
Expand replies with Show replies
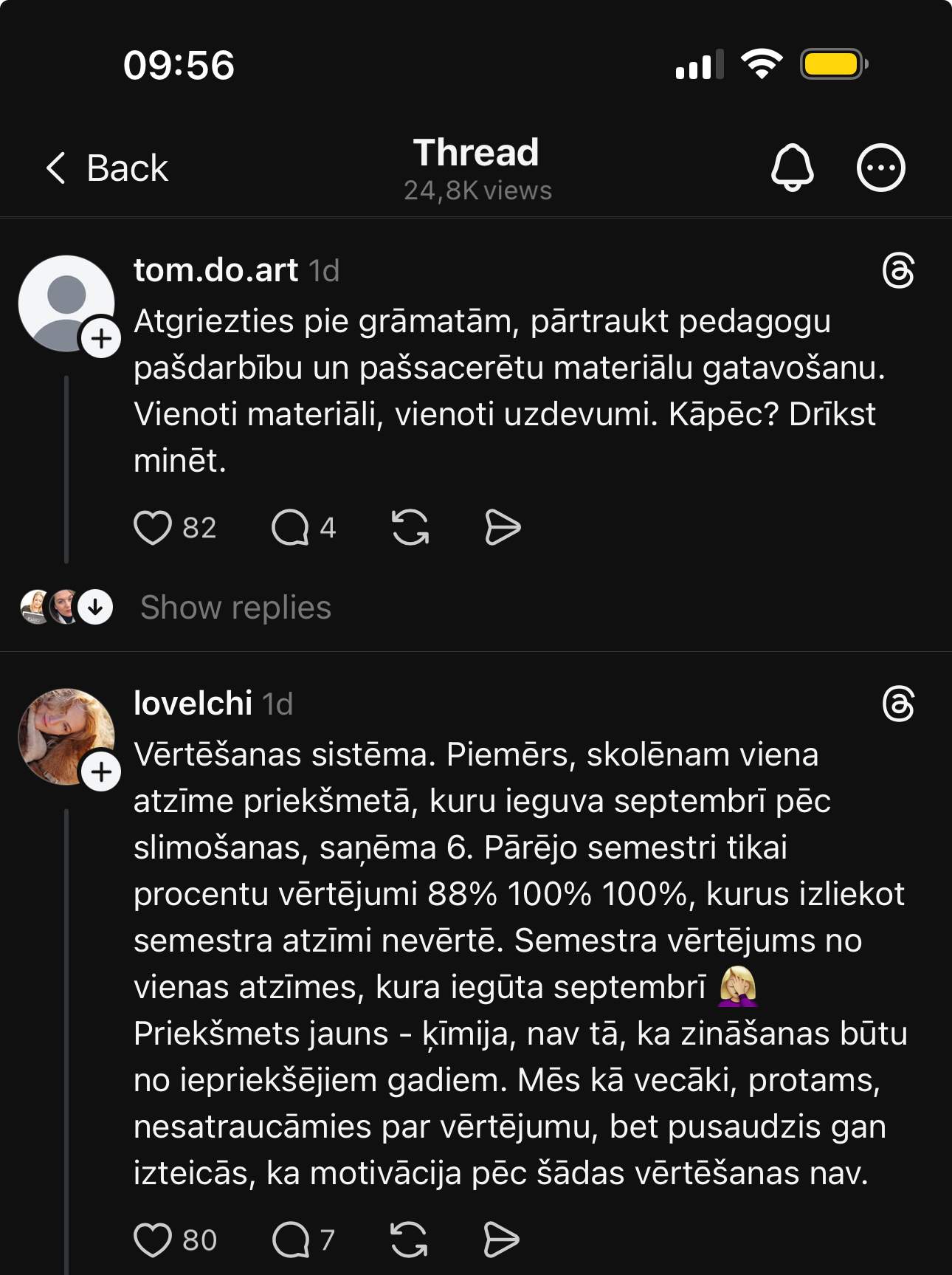[x=235, y=608]
